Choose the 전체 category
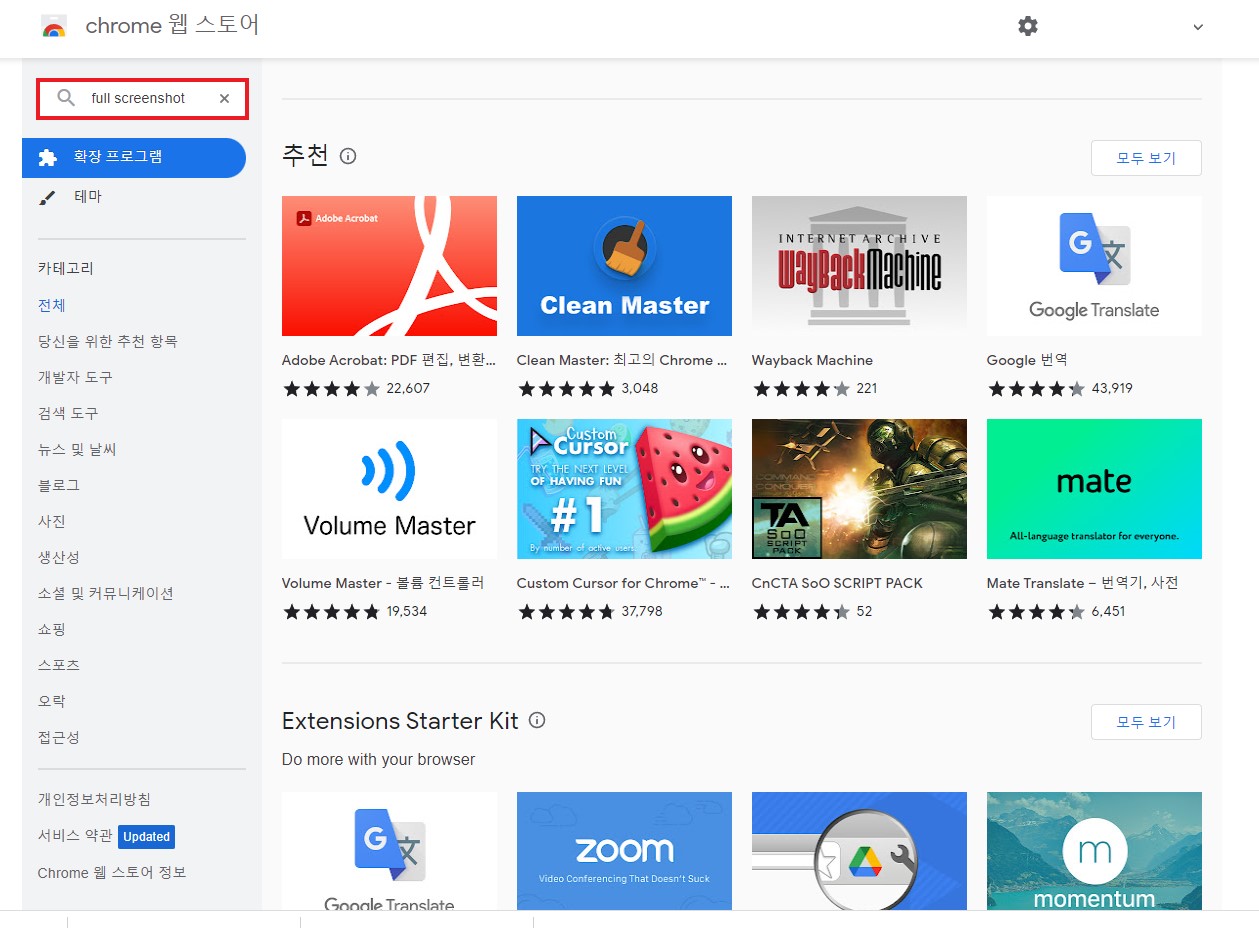The image size is (1259, 928). (52, 305)
